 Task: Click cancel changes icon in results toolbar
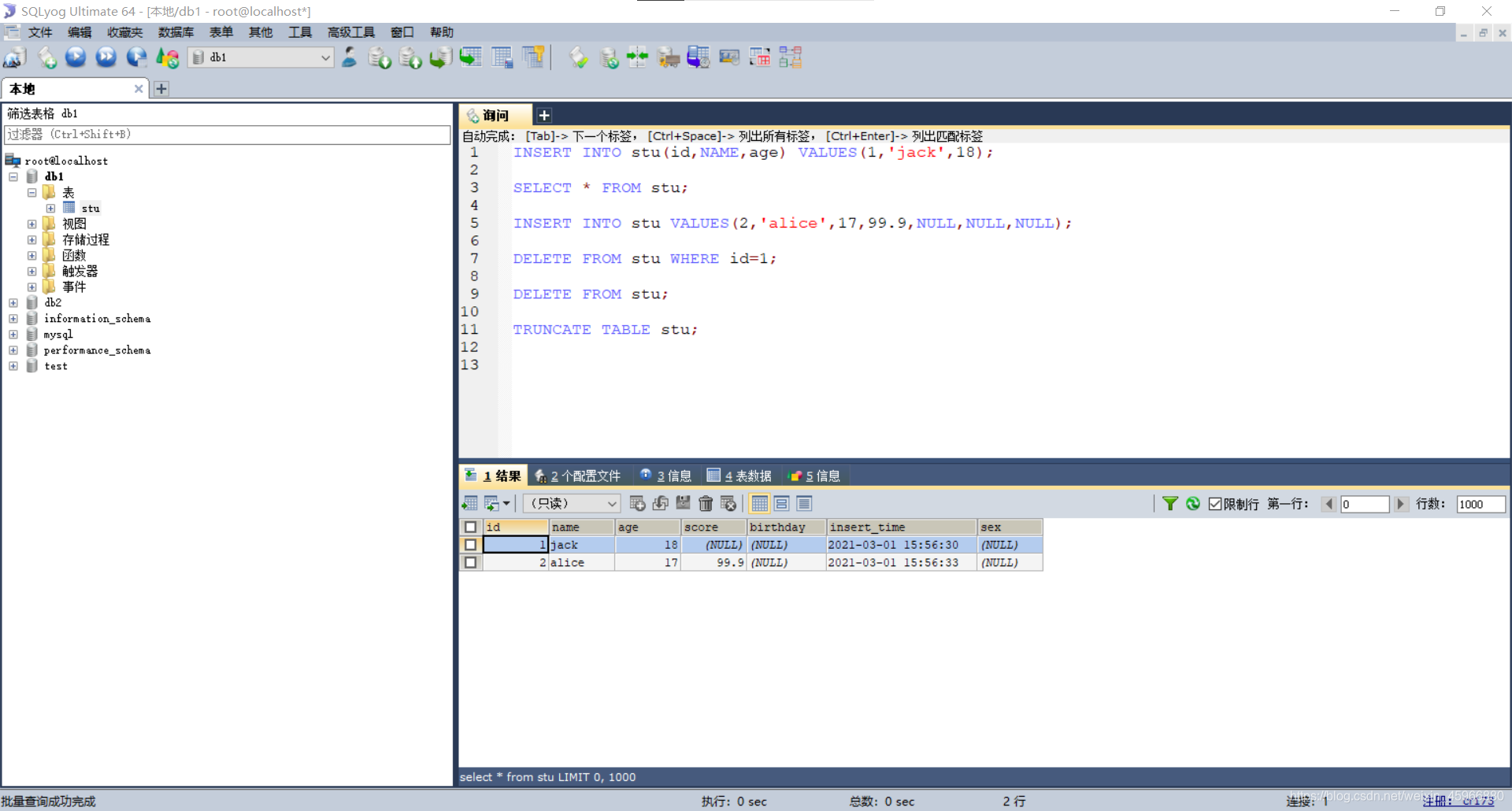728,503
